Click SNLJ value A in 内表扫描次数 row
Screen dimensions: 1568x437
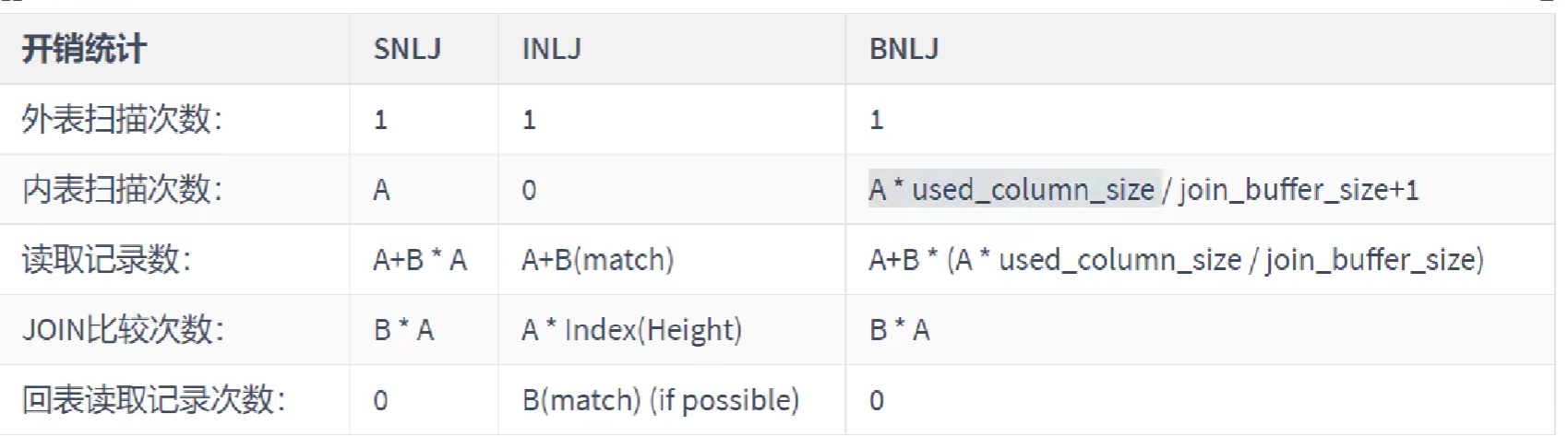(x=381, y=190)
